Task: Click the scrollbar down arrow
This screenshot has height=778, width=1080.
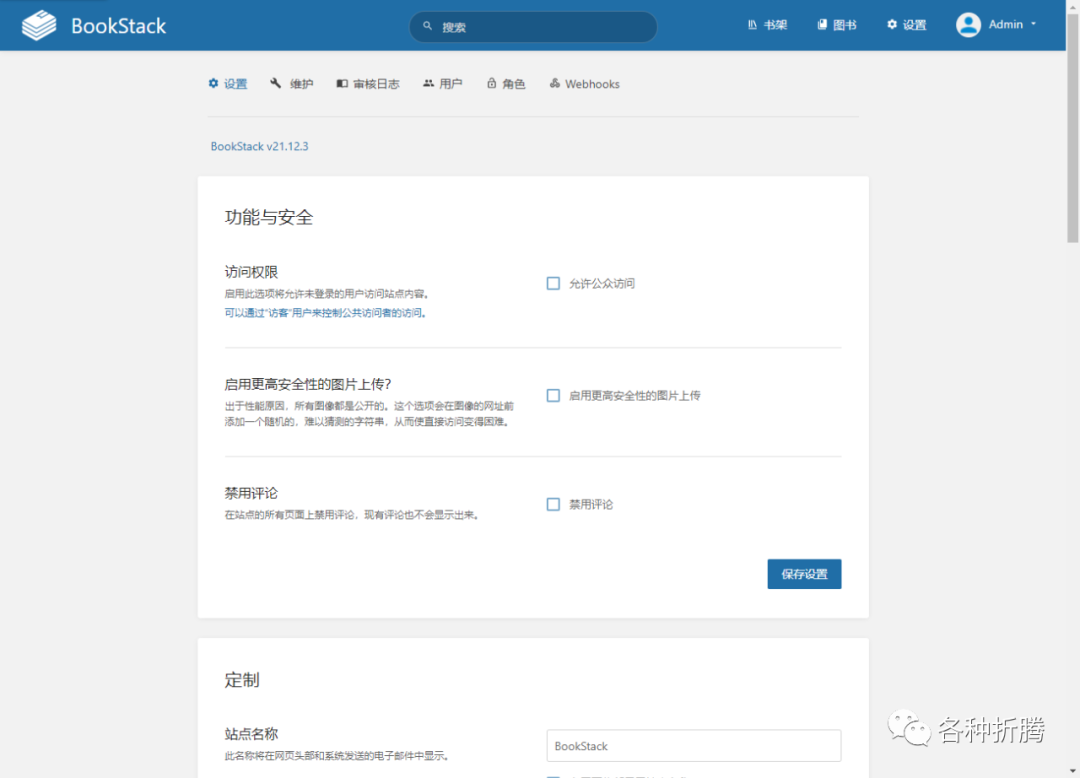Action: [x=1072, y=771]
